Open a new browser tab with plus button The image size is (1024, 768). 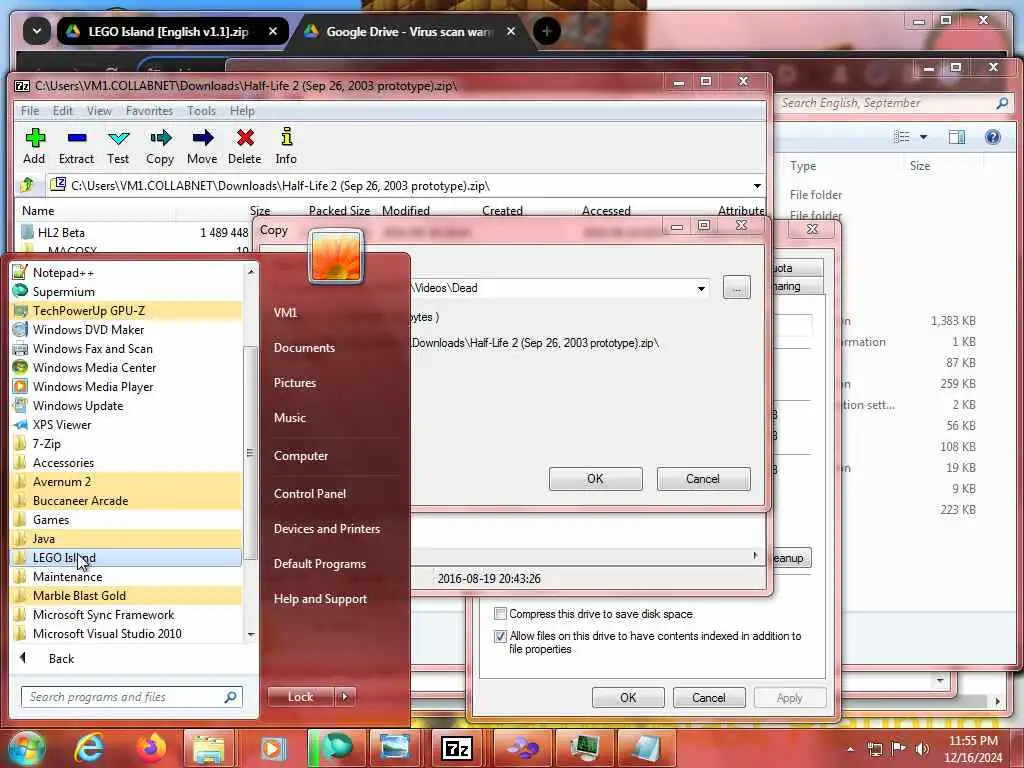coord(547,31)
